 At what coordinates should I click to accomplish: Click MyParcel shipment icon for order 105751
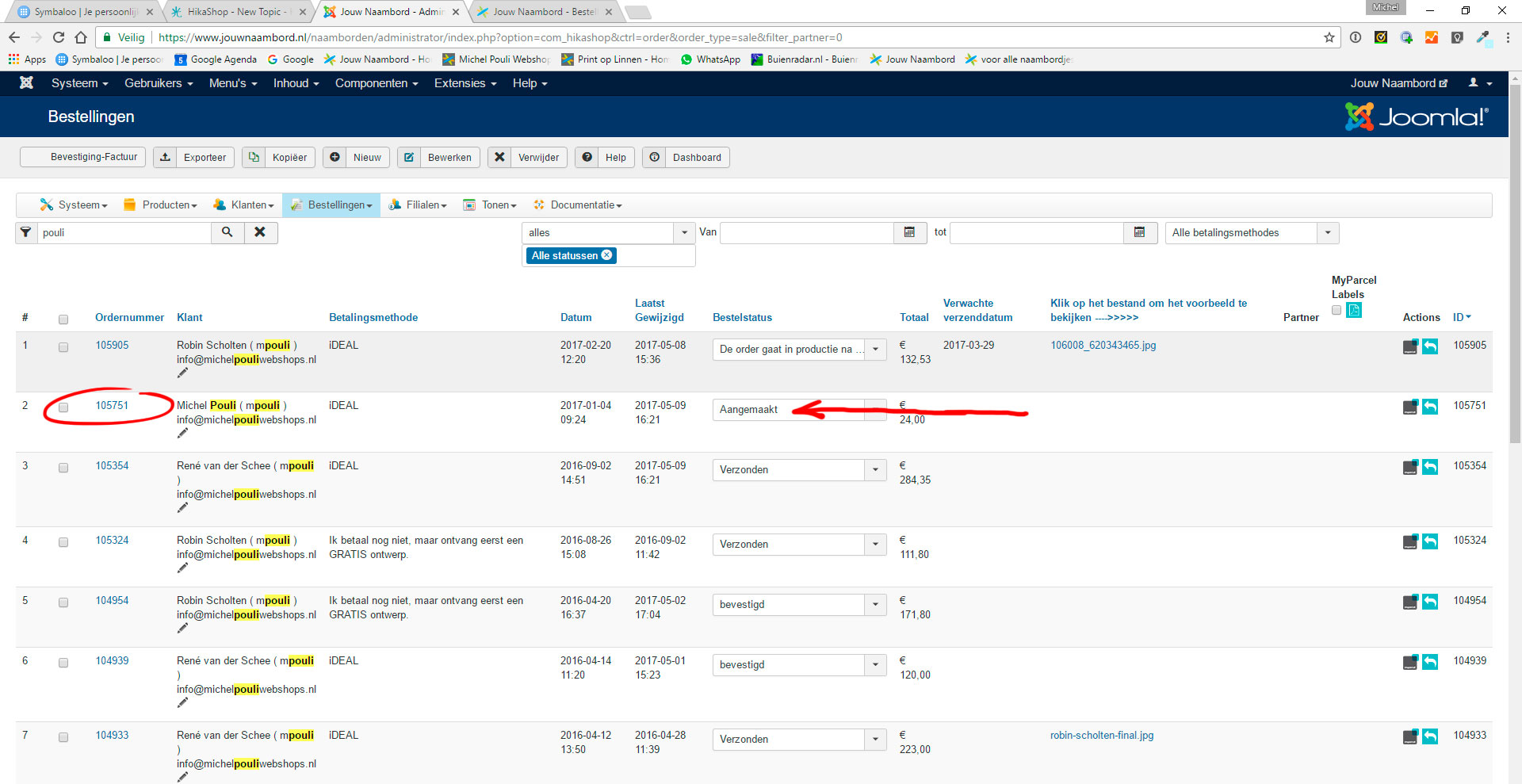pyautogui.click(x=1410, y=407)
